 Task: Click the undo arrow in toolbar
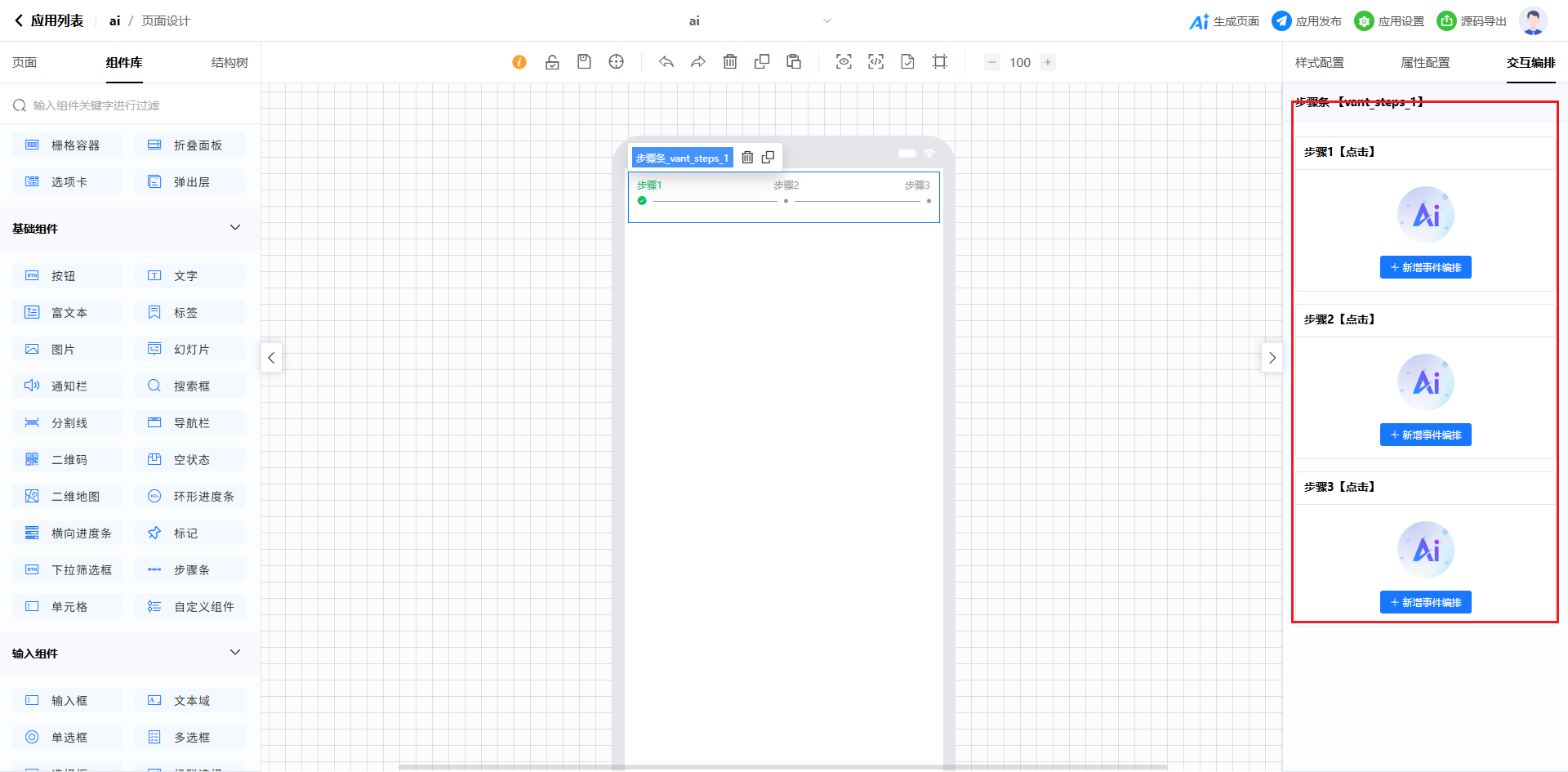[x=666, y=62]
